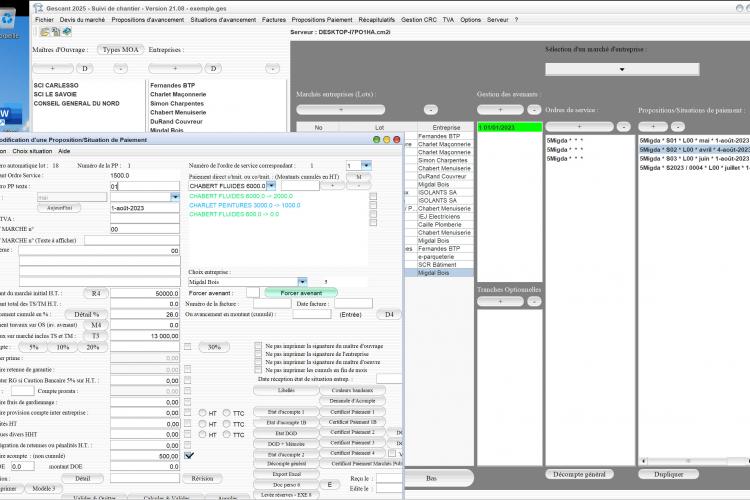Screen dimensions: 750x500
Task: Click the Aujourd'hui button
Action: click(59, 208)
